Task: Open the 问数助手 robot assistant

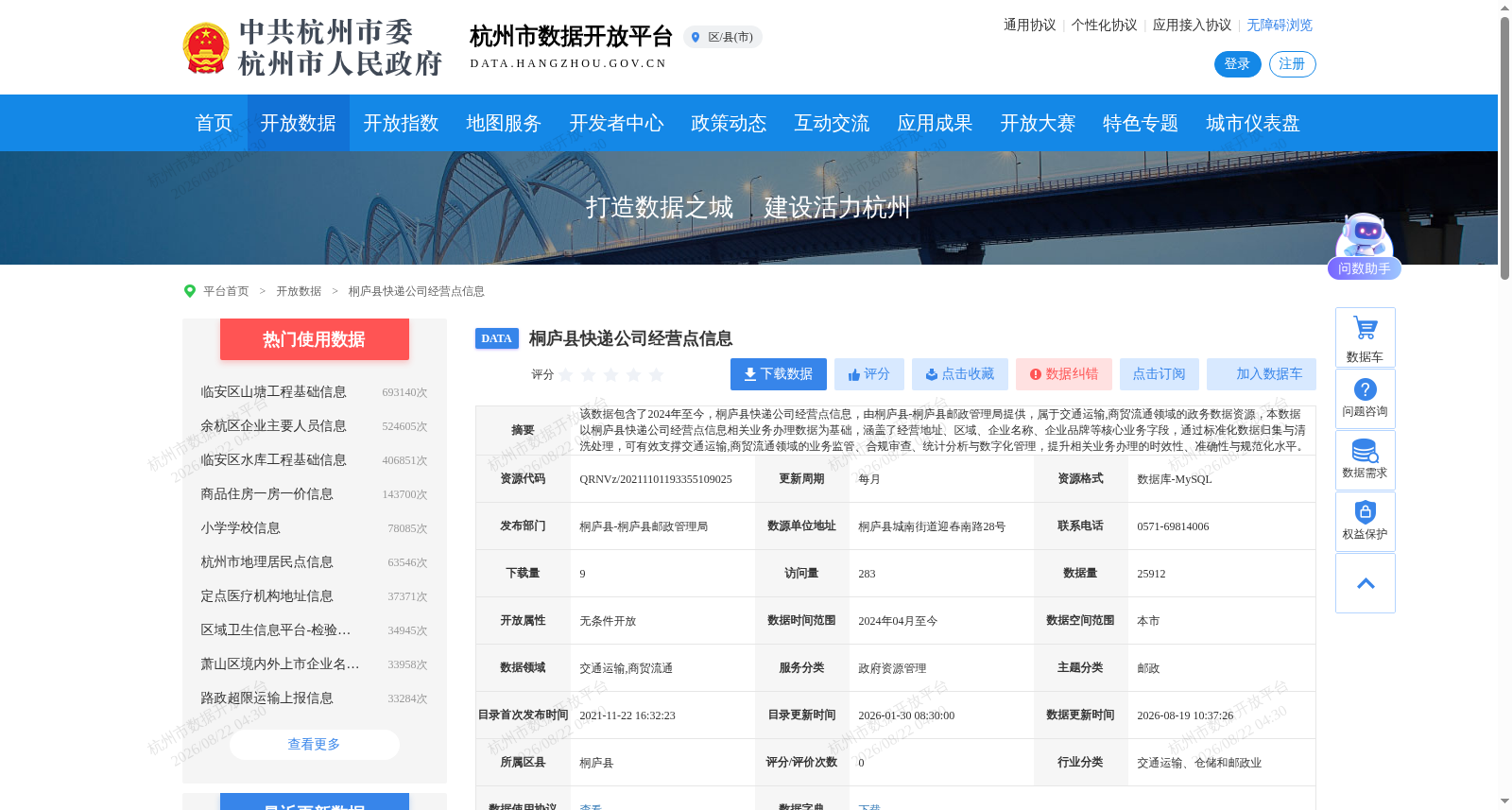Action: tap(1364, 246)
